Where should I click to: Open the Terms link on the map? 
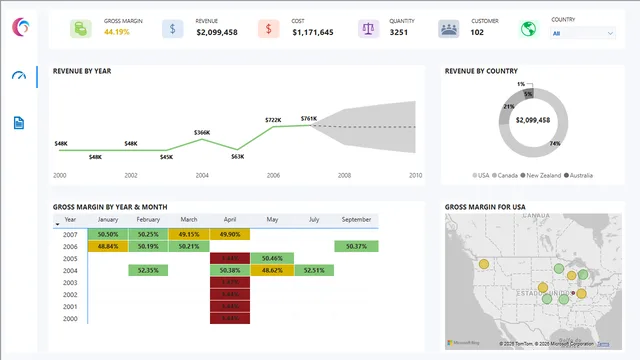(x=603, y=344)
